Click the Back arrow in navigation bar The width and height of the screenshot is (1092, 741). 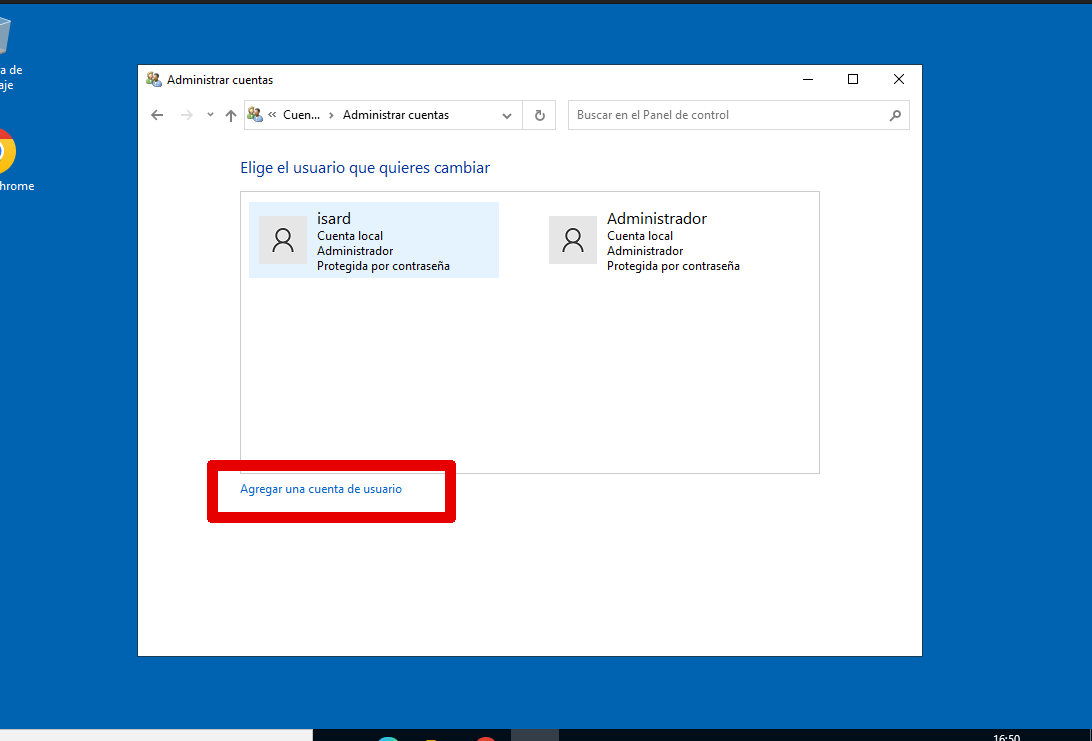point(157,115)
